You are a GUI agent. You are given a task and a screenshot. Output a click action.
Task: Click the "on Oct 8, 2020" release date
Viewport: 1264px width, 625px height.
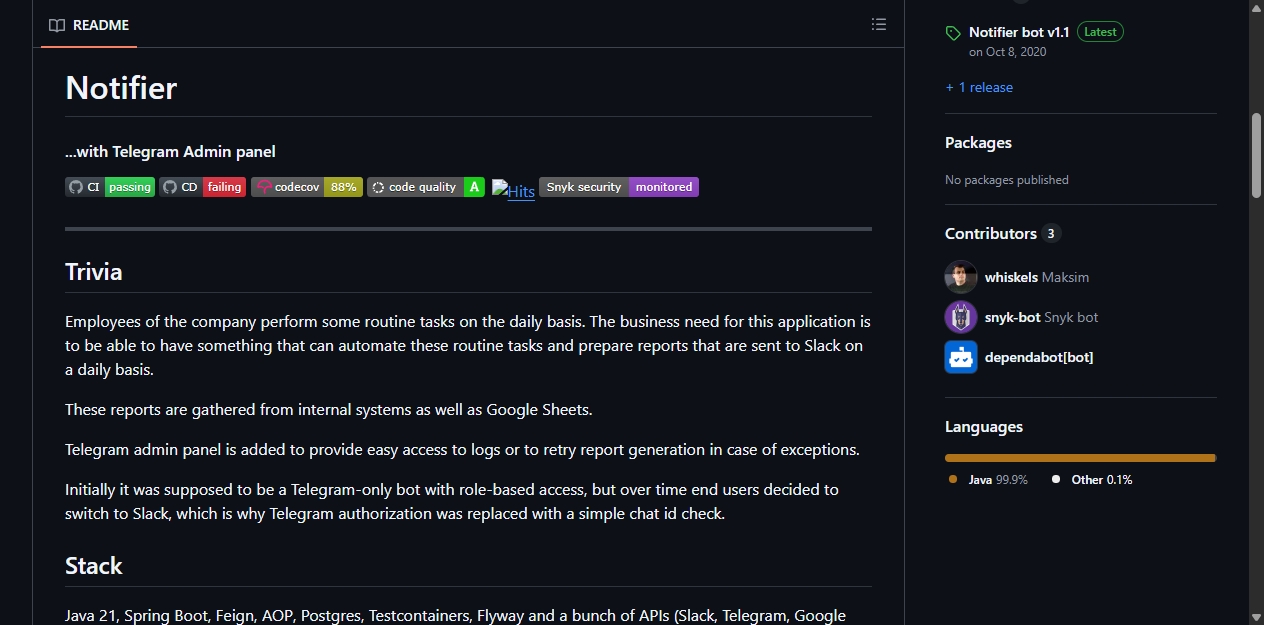click(1007, 52)
